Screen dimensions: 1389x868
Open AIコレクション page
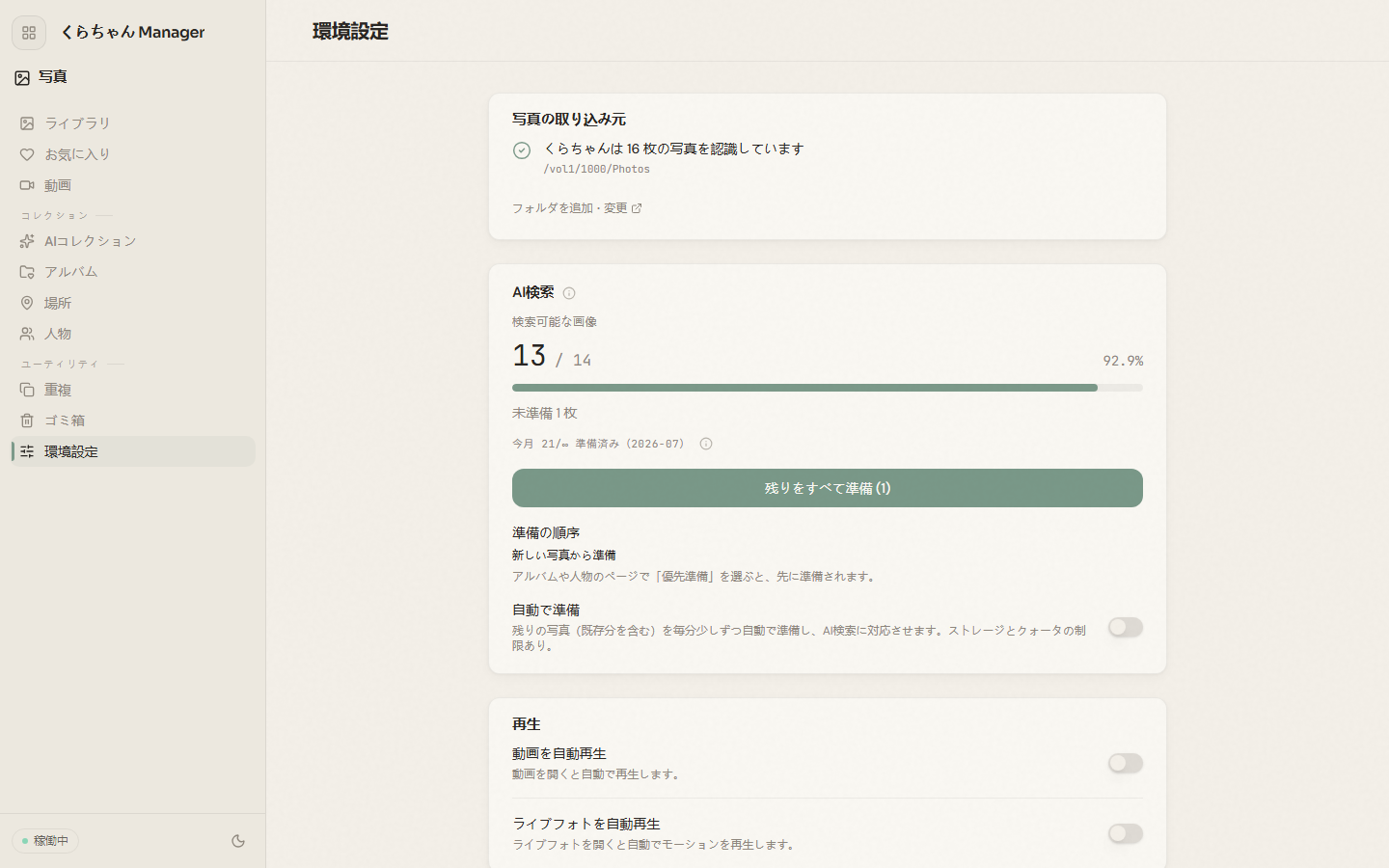(x=133, y=241)
